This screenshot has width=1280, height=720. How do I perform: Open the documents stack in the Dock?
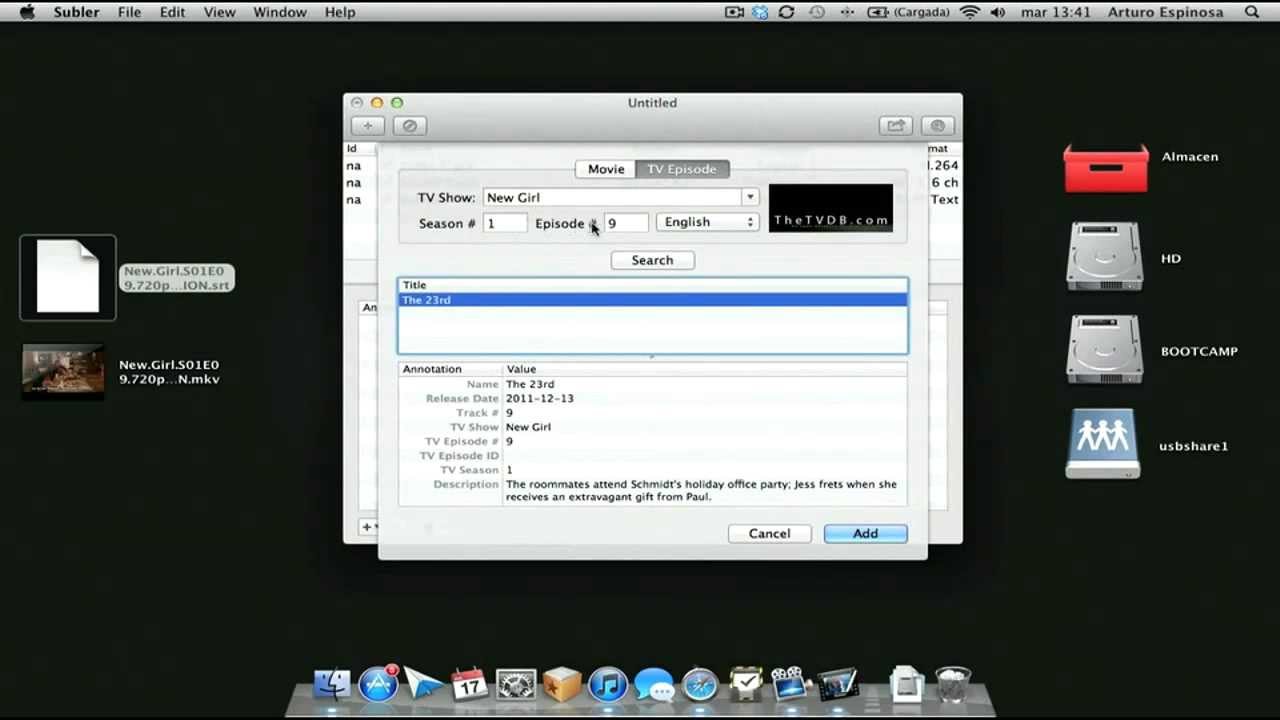click(x=906, y=685)
